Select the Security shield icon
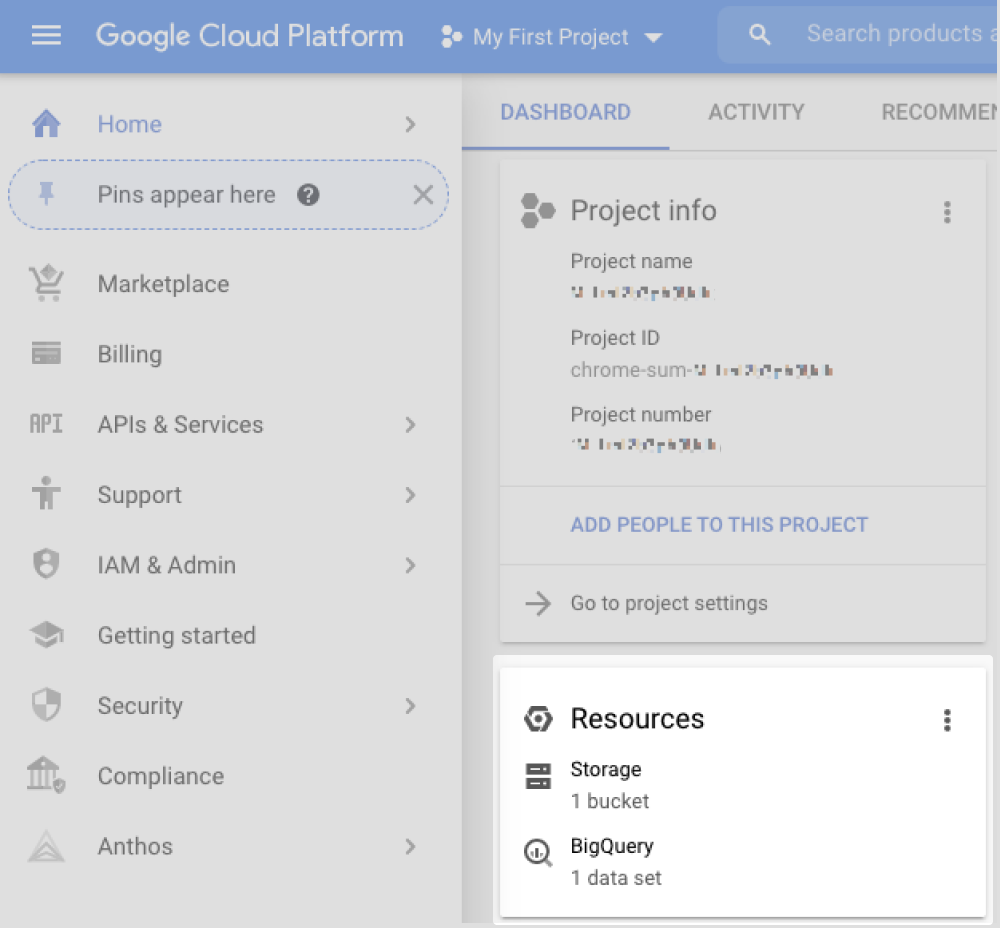This screenshot has width=1000, height=928. 46,705
